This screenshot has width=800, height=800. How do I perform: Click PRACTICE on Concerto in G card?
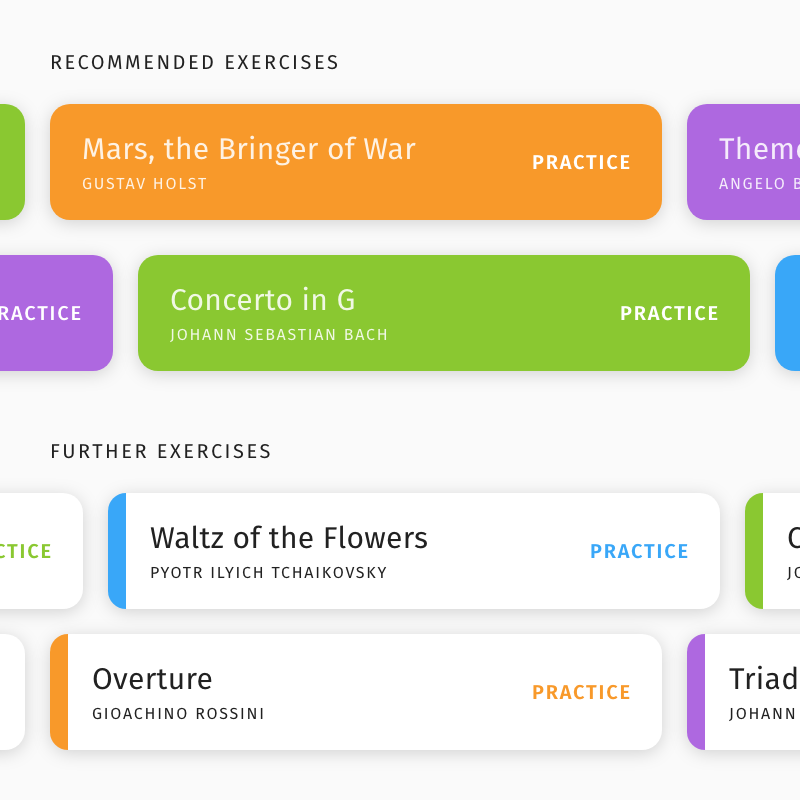coord(669,313)
